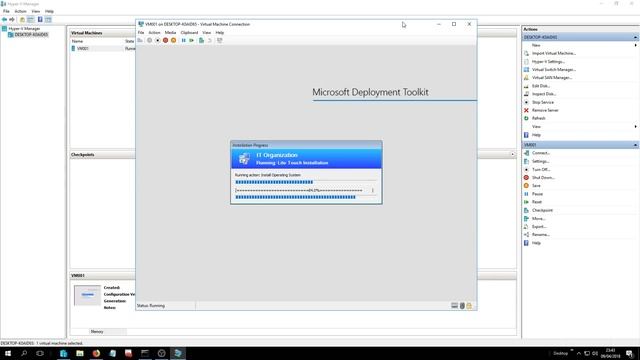Click Install Operating System progress bar

point(306,182)
